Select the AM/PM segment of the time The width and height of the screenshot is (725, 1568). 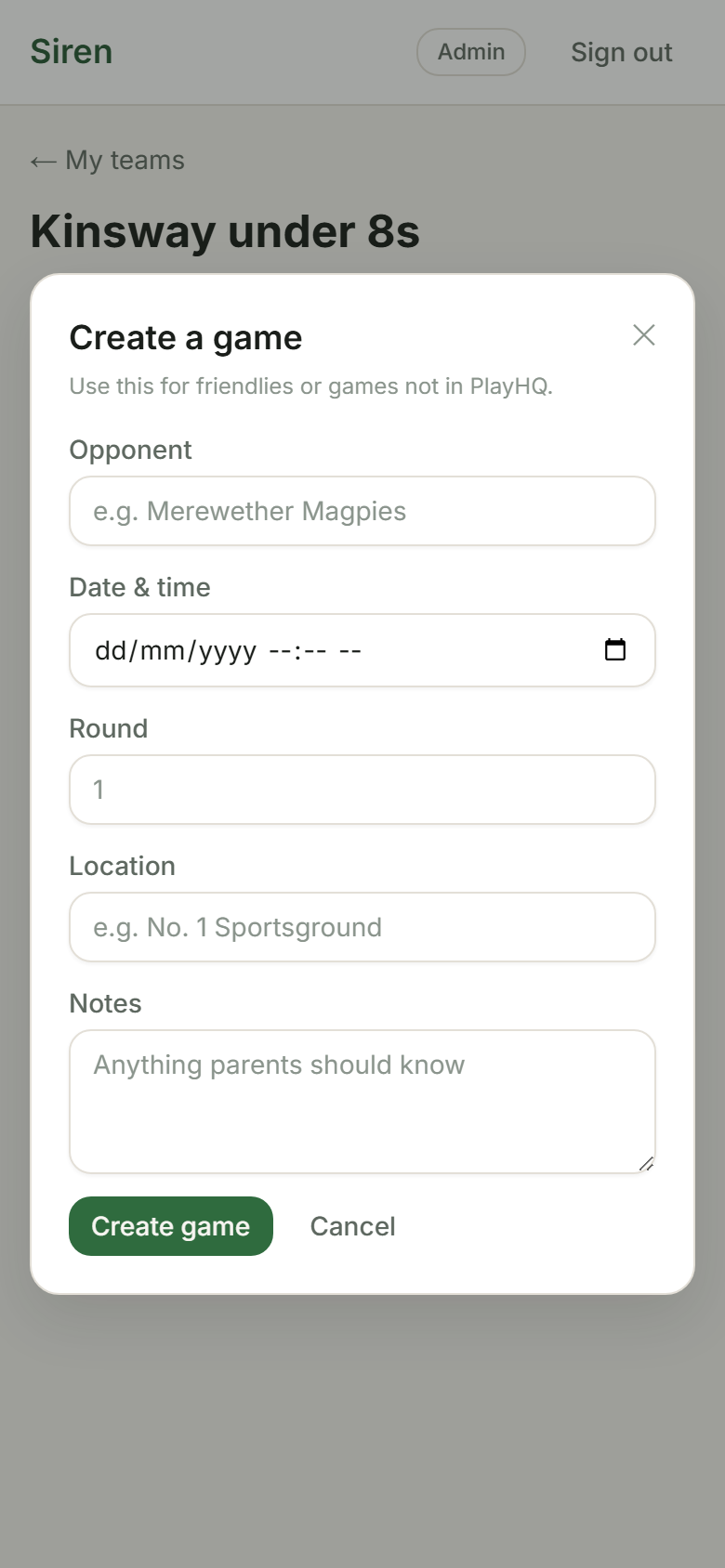click(350, 650)
